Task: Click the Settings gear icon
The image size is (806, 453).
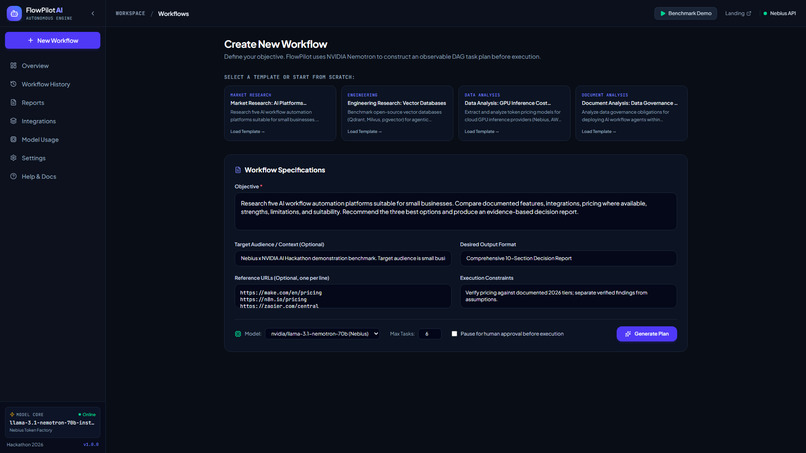Action: pos(13,158)
